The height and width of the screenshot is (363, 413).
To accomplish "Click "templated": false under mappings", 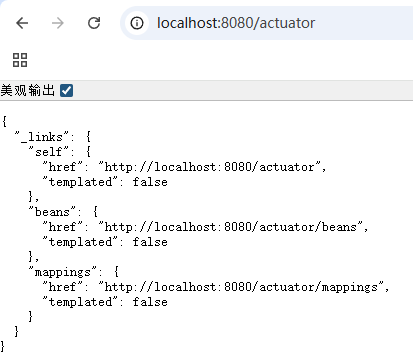I will coord(105,302).
